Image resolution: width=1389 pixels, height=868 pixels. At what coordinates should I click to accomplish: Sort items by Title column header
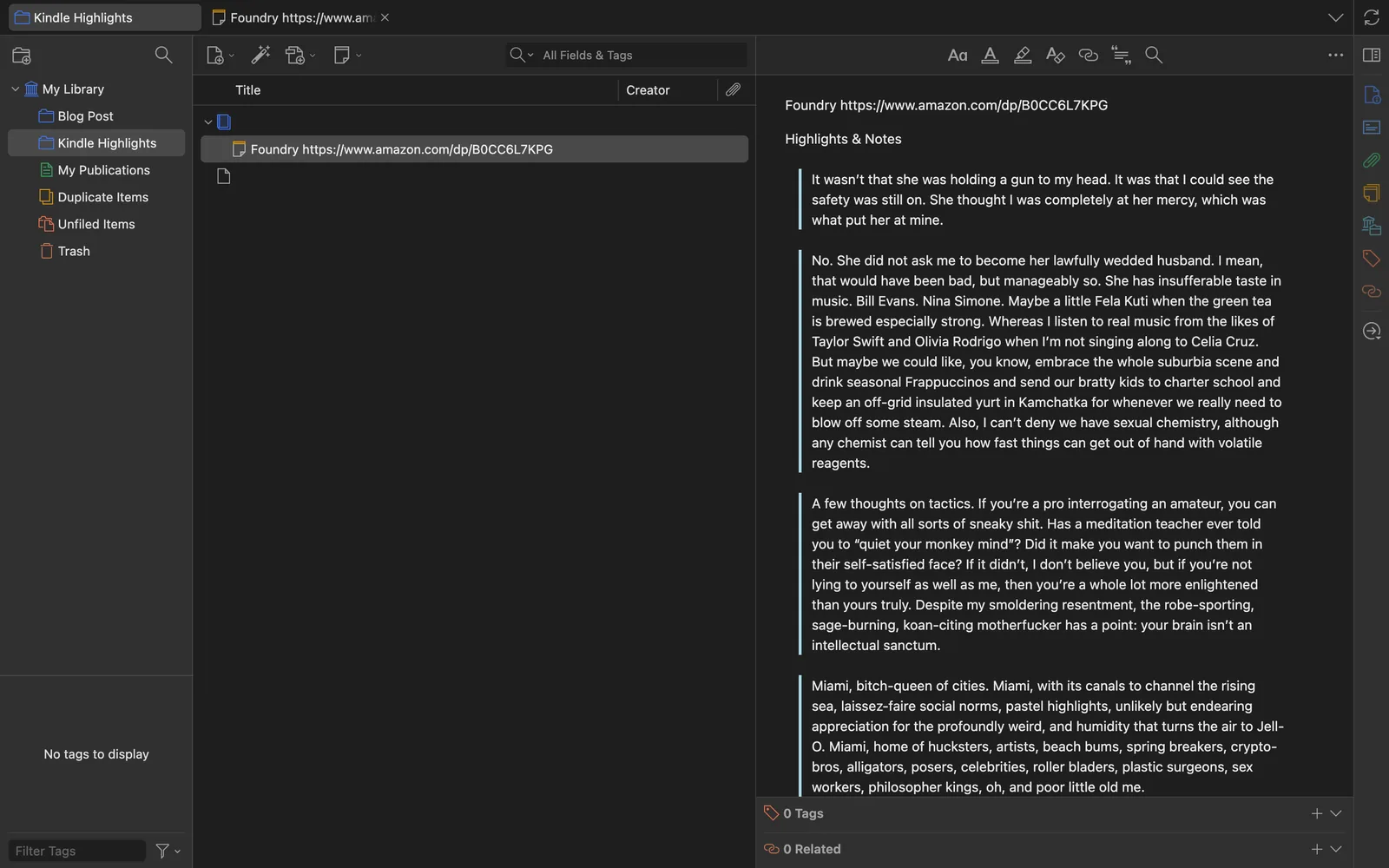(x=405, y=90)
